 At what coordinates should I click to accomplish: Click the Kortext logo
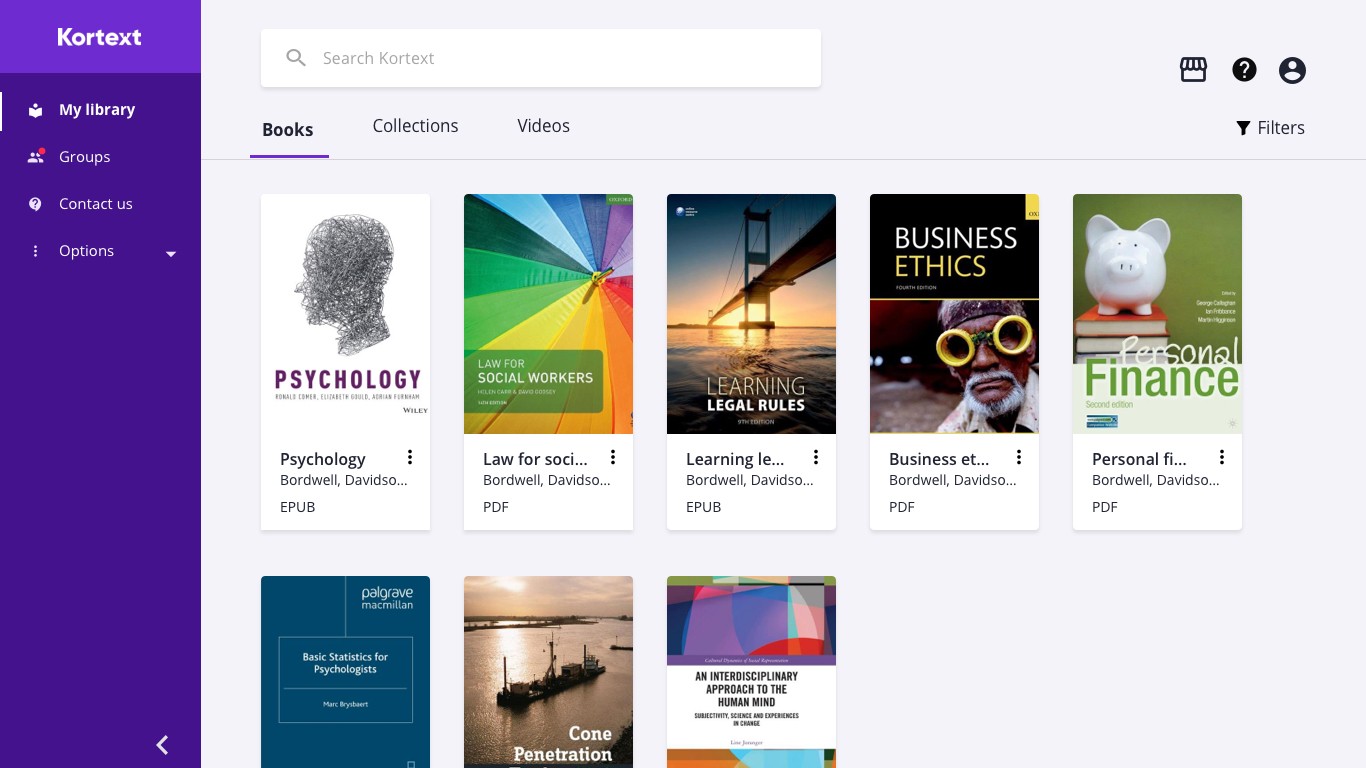click(x=99, y=37)
